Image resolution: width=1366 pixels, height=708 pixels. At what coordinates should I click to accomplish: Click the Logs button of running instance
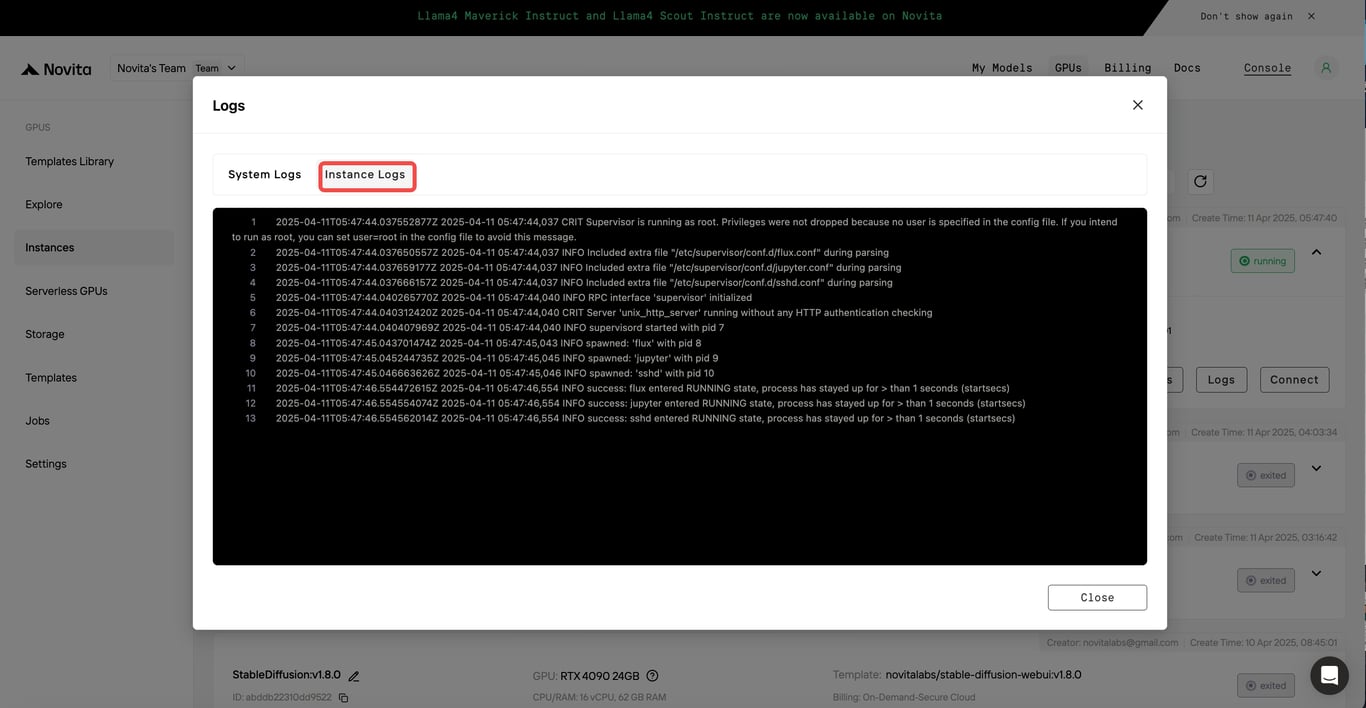pos(1221,379)
